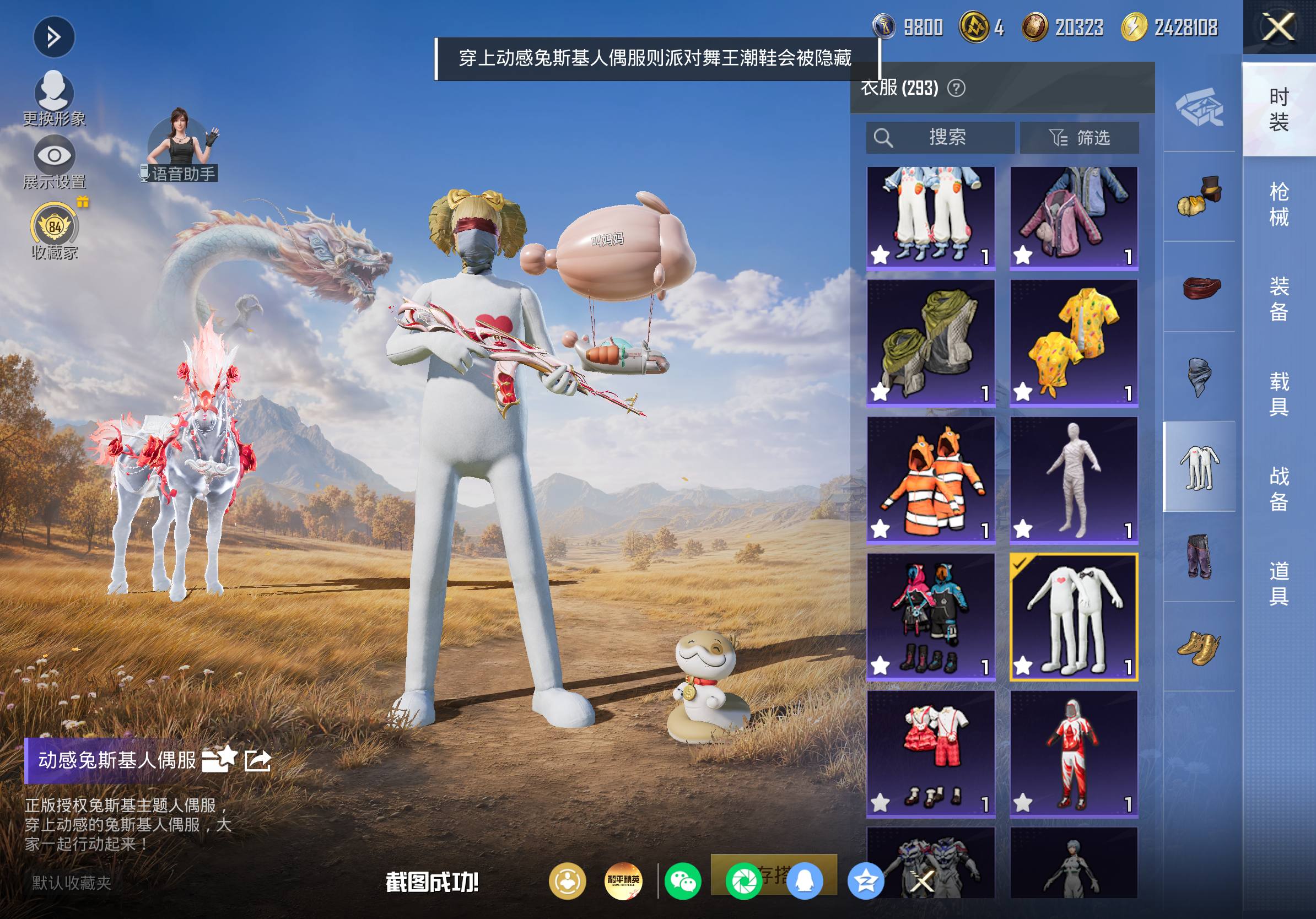Toggle favorite star on pink jacket outfit
This screenshot has height=919, width=1316.
click(x=1023, y=255)
